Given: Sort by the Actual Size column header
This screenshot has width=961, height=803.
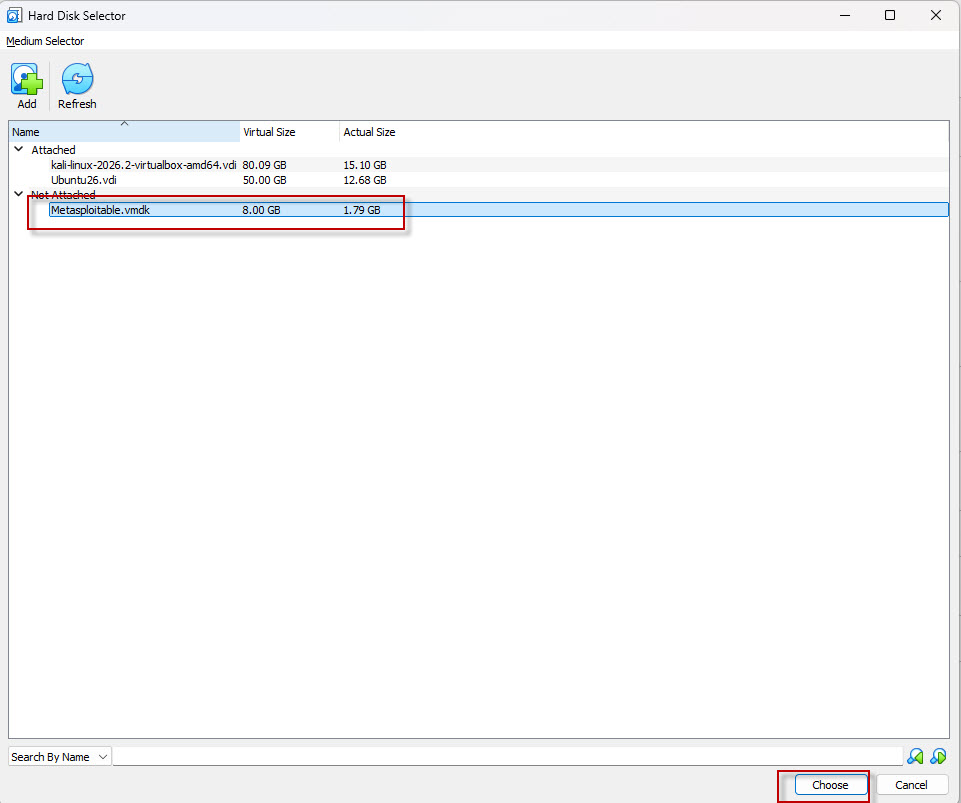Looking at the screenshot, I should click(x=369, y=132).
